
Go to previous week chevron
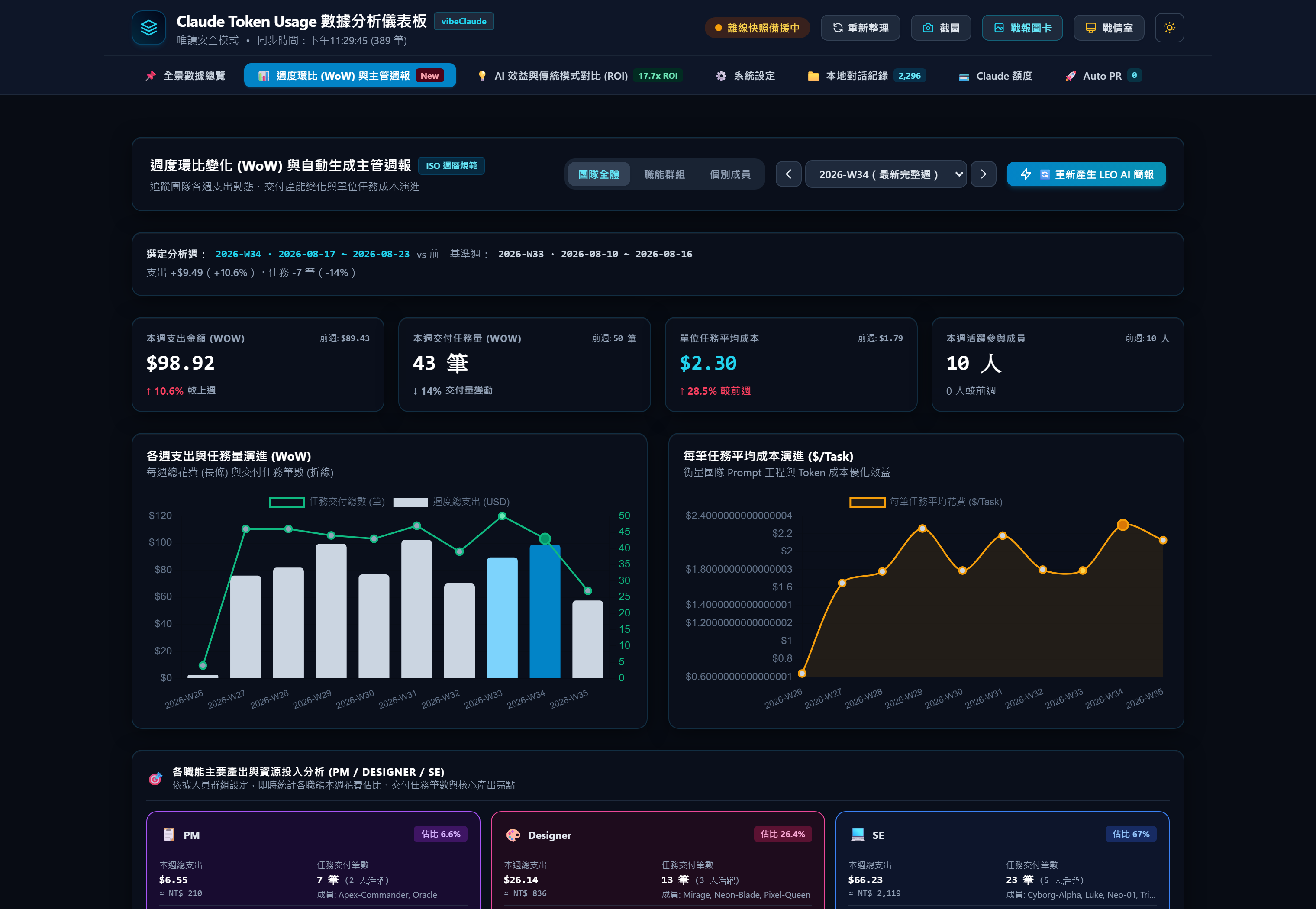tap(788, 174)
